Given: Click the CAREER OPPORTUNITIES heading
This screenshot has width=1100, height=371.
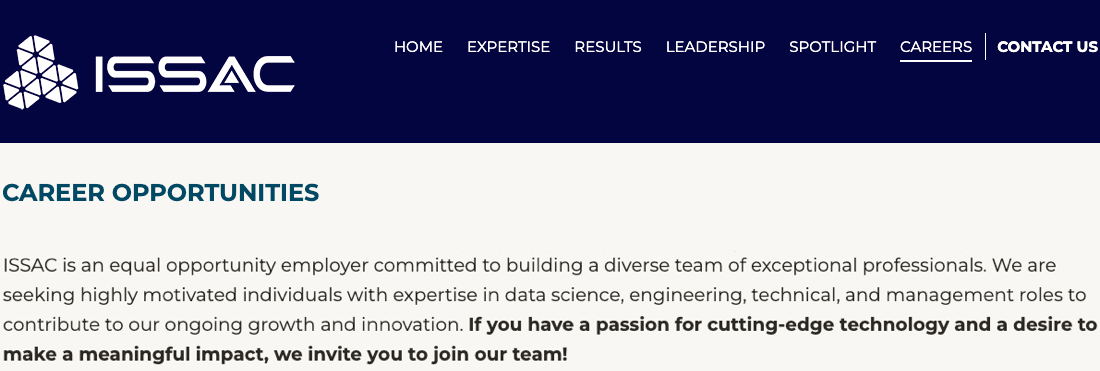Looking at the screenshot, I should [x=161, y=193].
